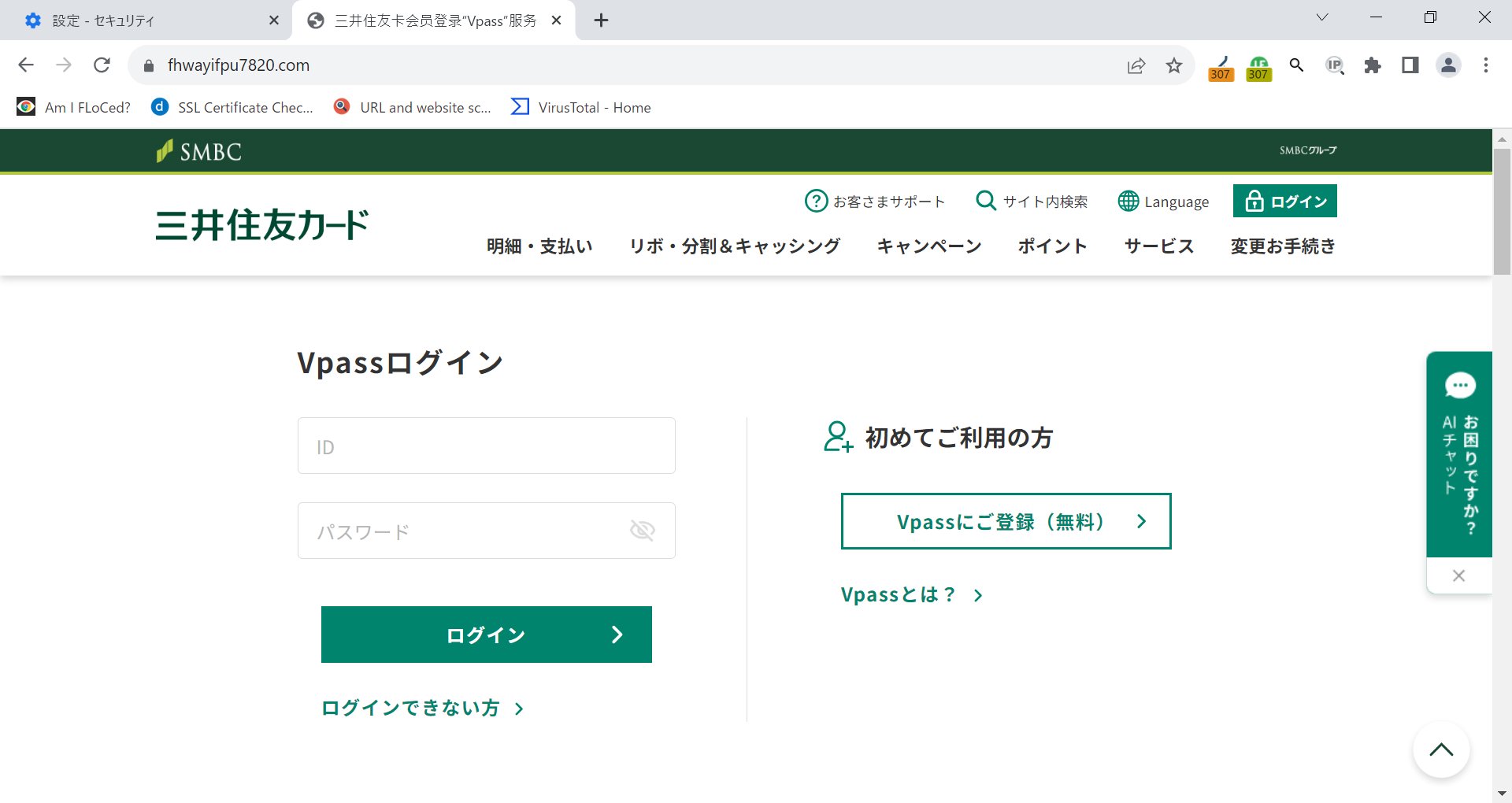Open ポイント menu
Screen dimensions: 1512x803
point(1052,246)
